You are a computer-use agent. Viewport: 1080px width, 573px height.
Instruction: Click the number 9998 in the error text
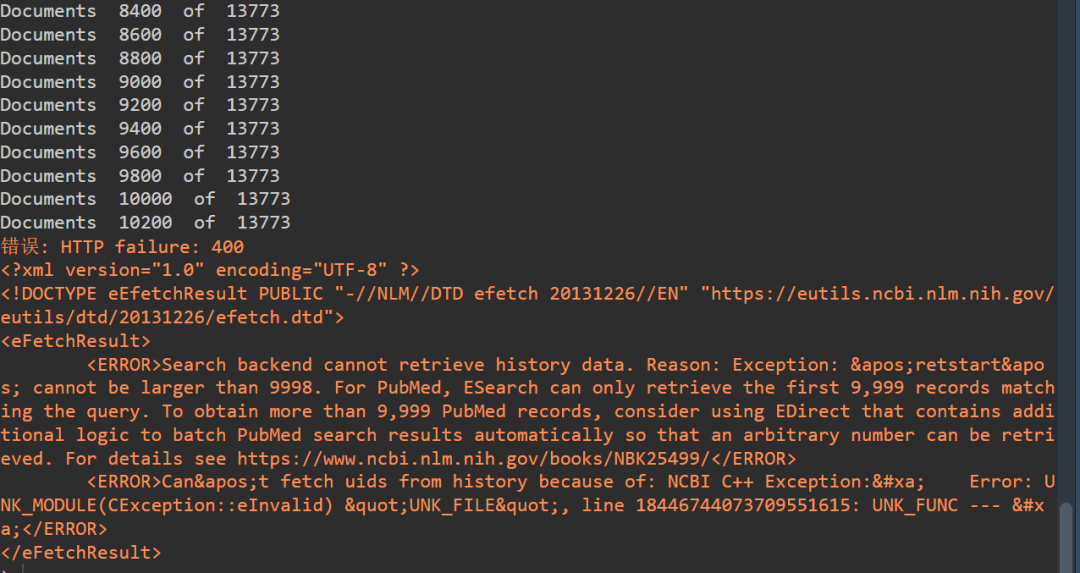click(291, 388)
